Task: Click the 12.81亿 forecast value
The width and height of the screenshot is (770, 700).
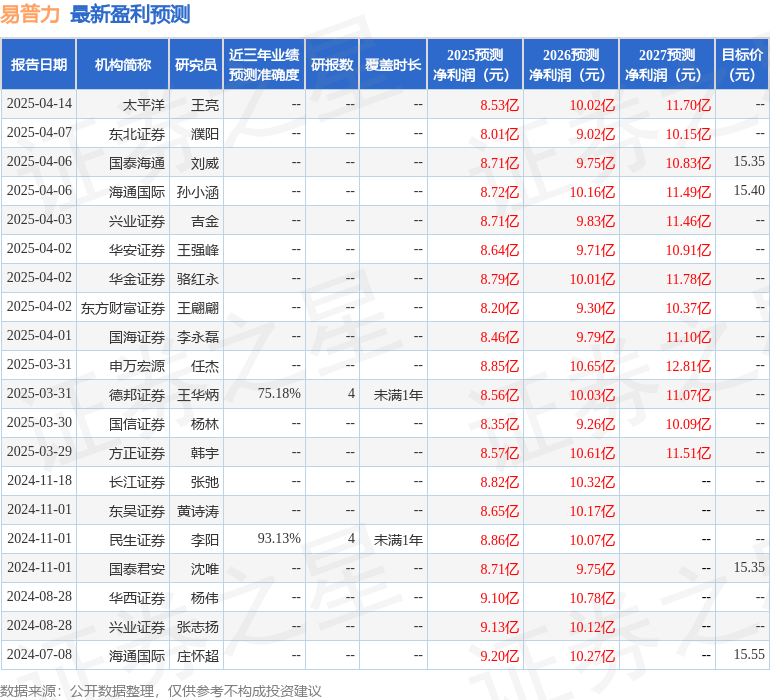Action: pyautogui.click(x=688, y=366)
